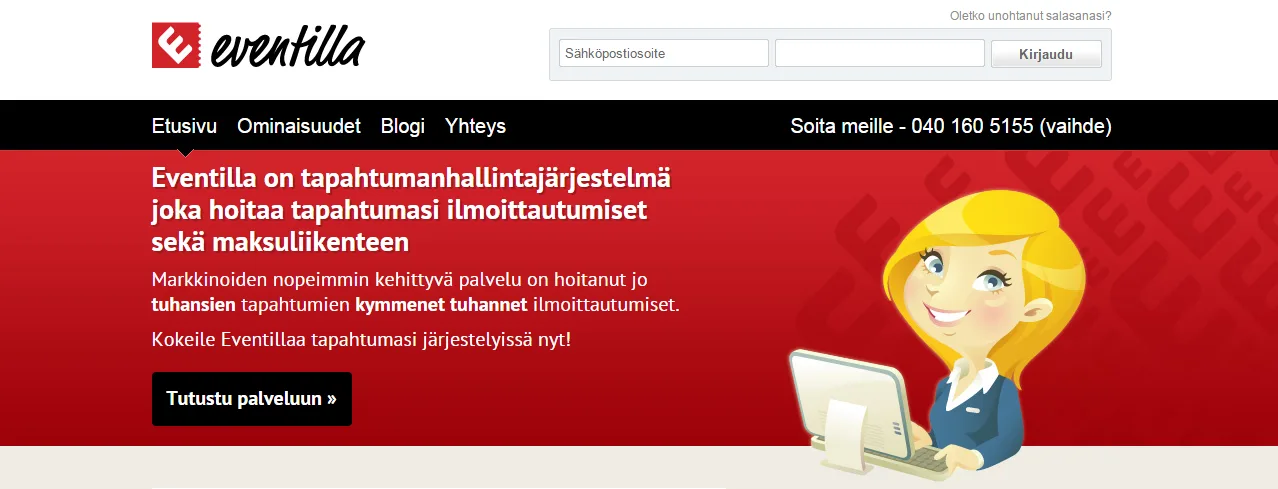The image size is (1278, 489).
Task: Select the Yhteys navigation item
Action: pos(475,126)
